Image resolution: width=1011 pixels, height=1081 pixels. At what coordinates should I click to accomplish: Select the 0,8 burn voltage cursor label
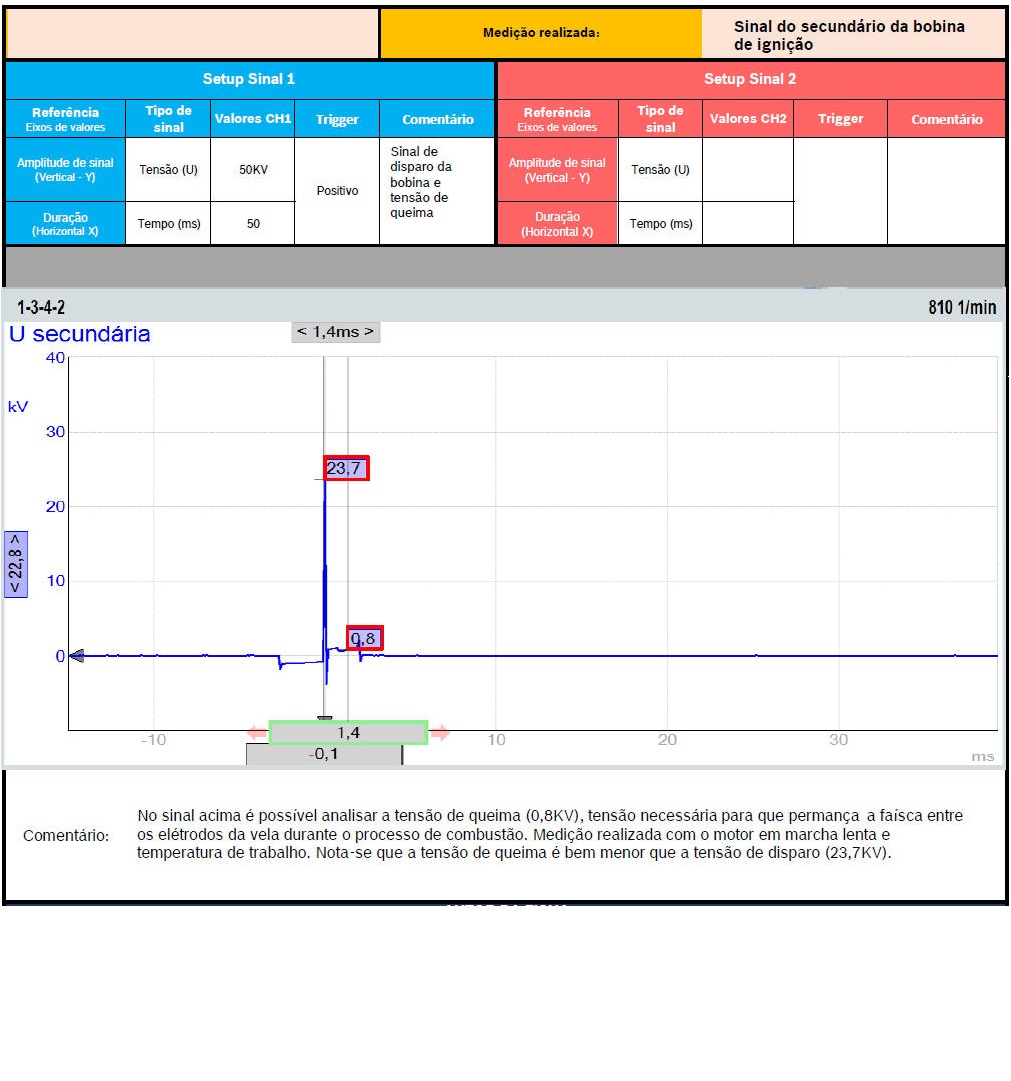coord(365,638)
